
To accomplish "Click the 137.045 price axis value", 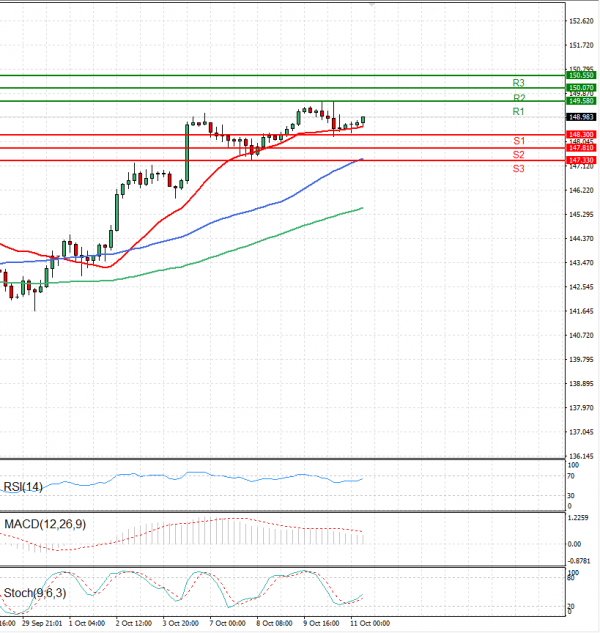I will 581,432.
